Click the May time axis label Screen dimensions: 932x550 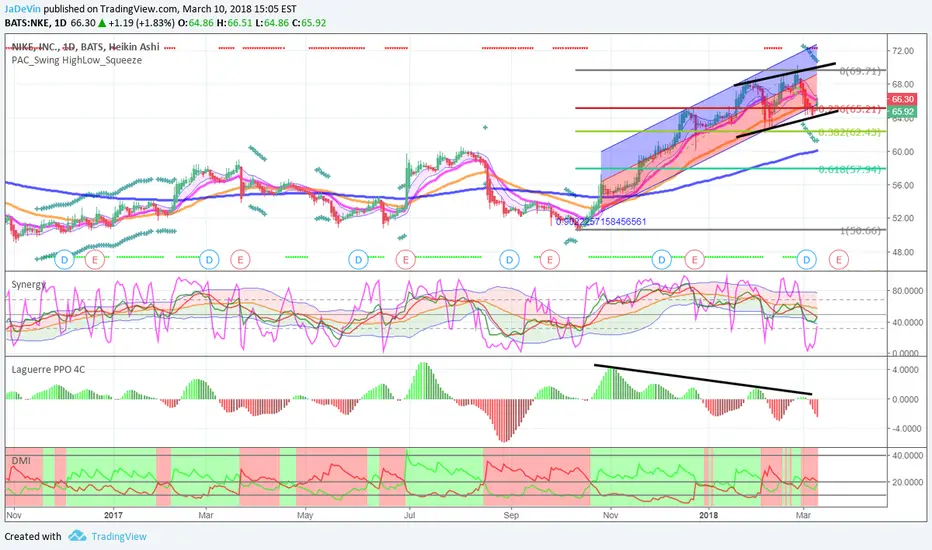[305, 515]
